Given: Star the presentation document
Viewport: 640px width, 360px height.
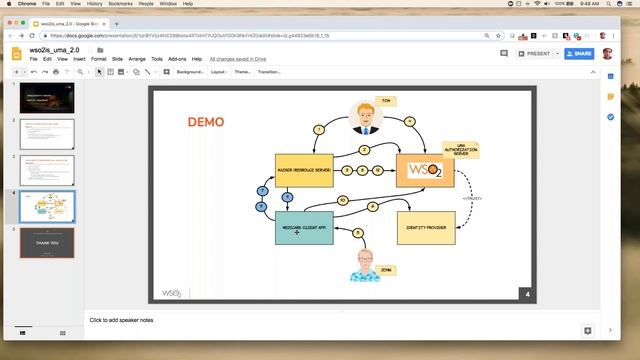Looking at the screenshot, I should 90,50.
